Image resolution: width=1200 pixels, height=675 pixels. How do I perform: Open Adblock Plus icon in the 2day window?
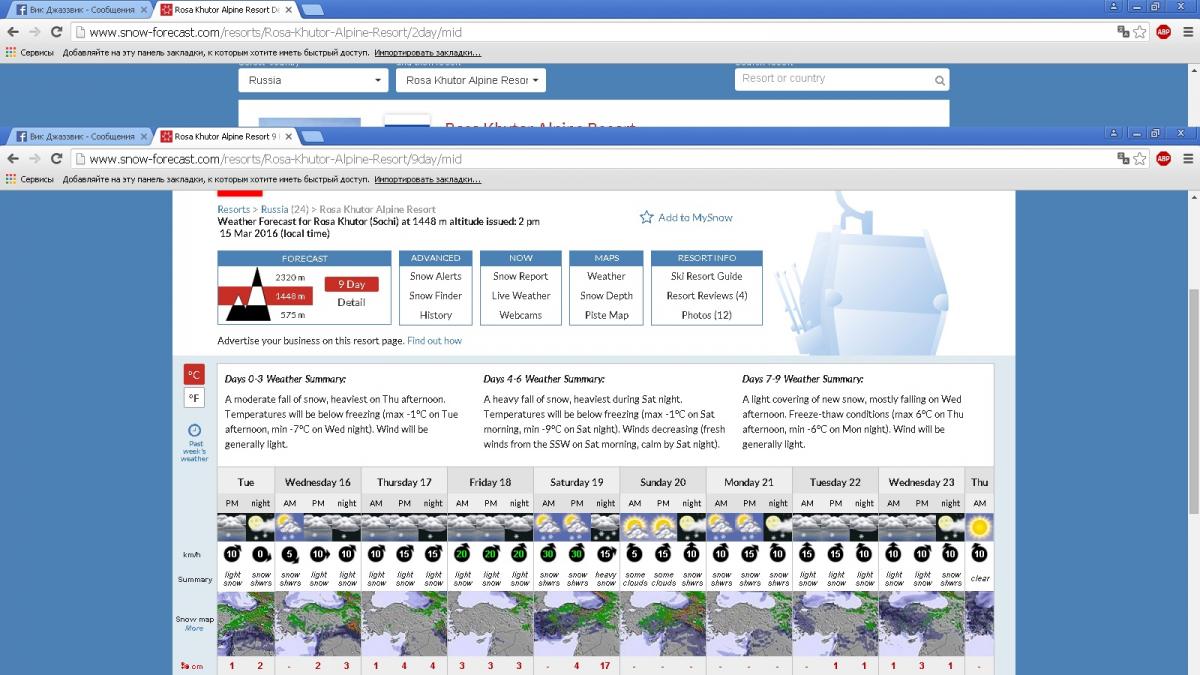[x=1163, y=31]
